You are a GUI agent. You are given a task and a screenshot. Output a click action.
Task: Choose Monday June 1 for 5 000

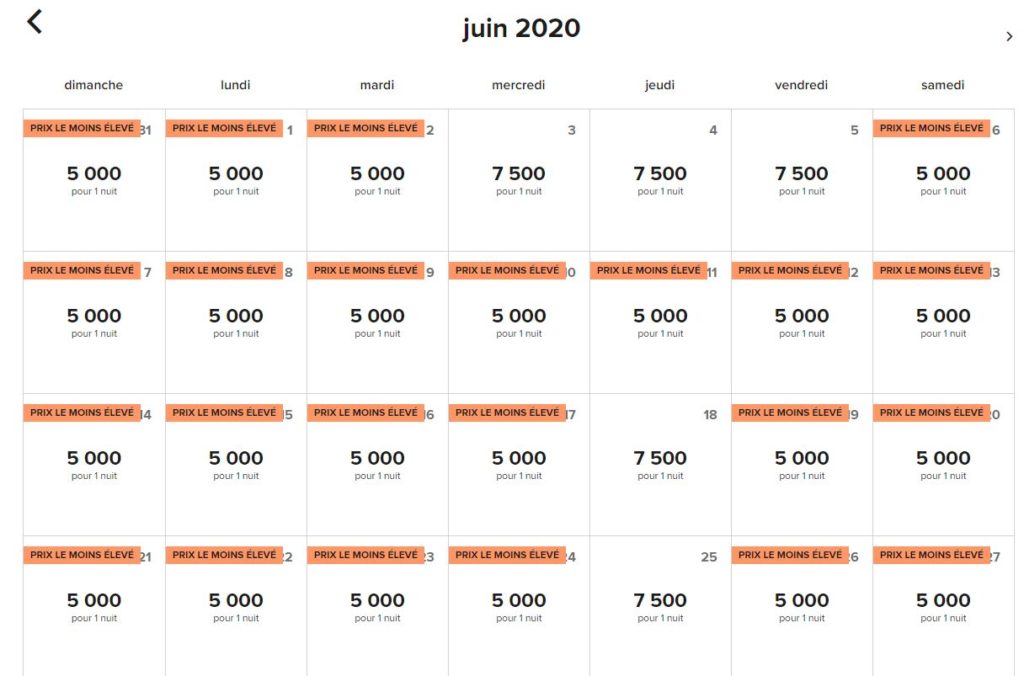(236, 180)
